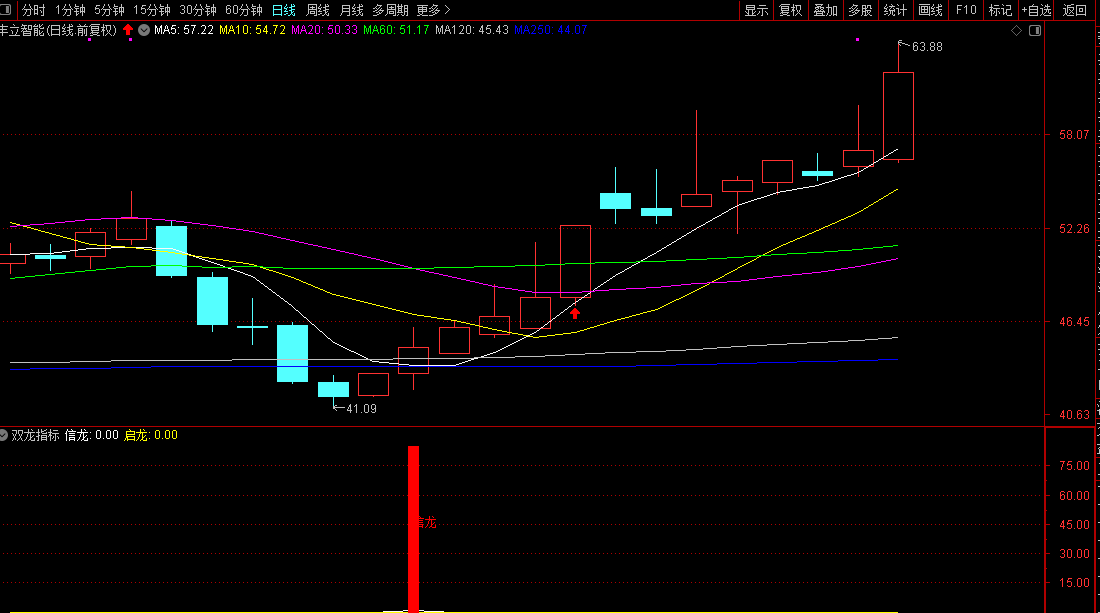This screenshot has width=1100, height=613.
Task: Activate the 画线 drawing tool
Action: [x=930, y=10]
